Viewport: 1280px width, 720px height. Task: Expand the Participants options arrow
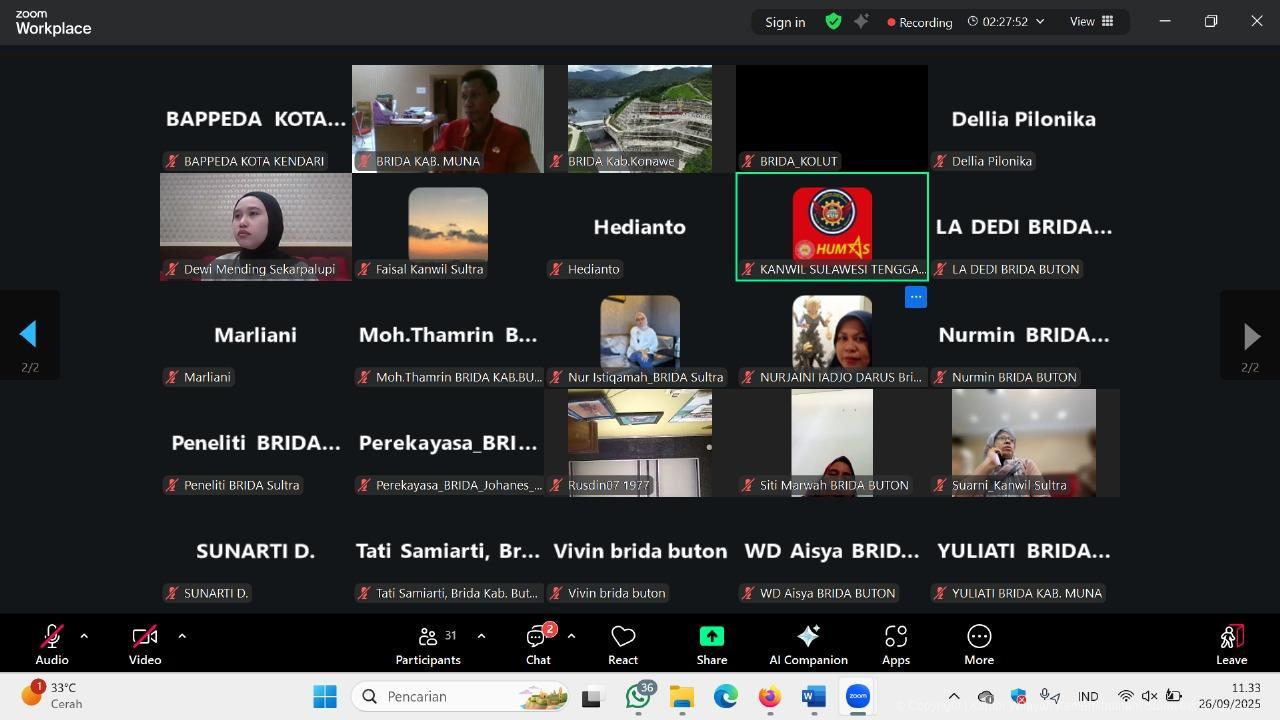481,636
